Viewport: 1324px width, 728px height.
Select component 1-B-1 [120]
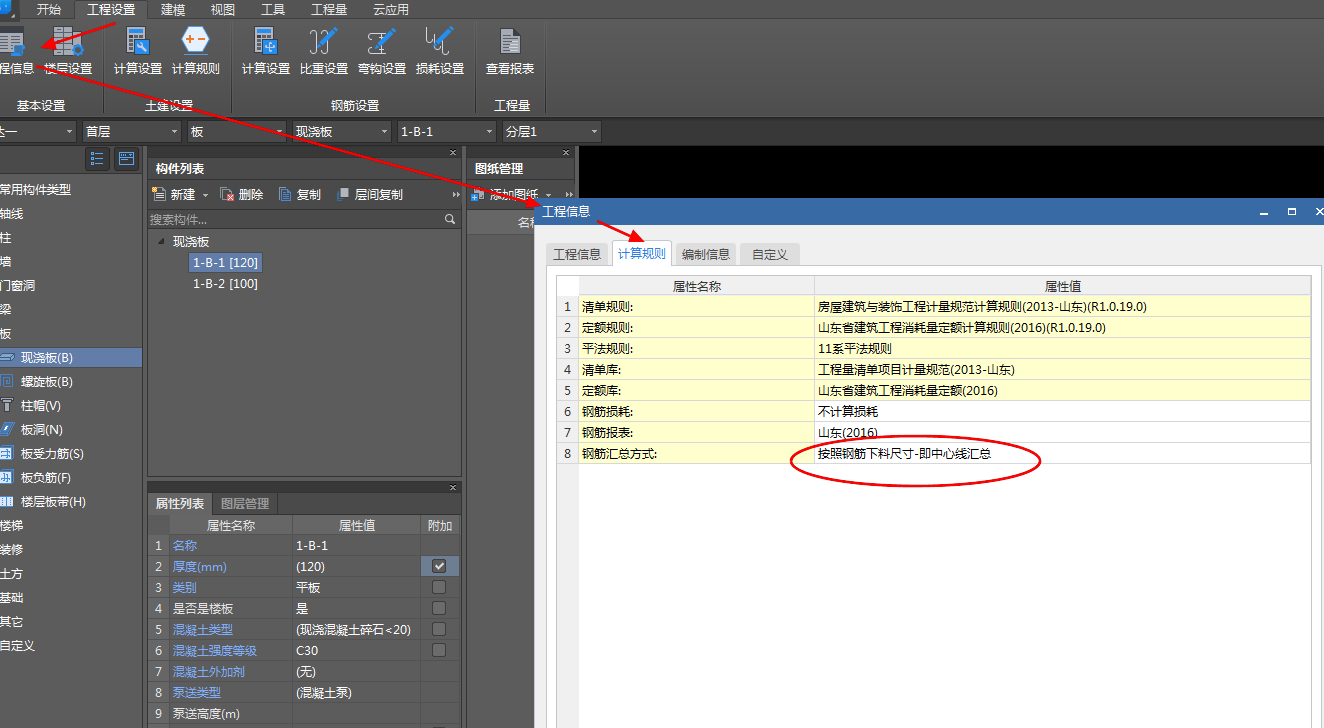[225, 262]
